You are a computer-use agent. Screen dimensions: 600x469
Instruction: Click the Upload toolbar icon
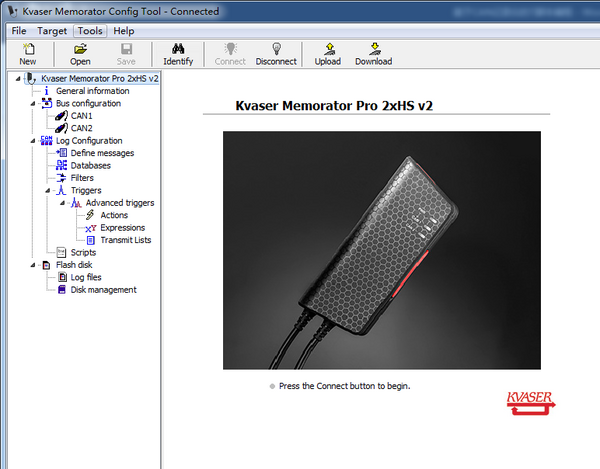click(x=328, y=49)
